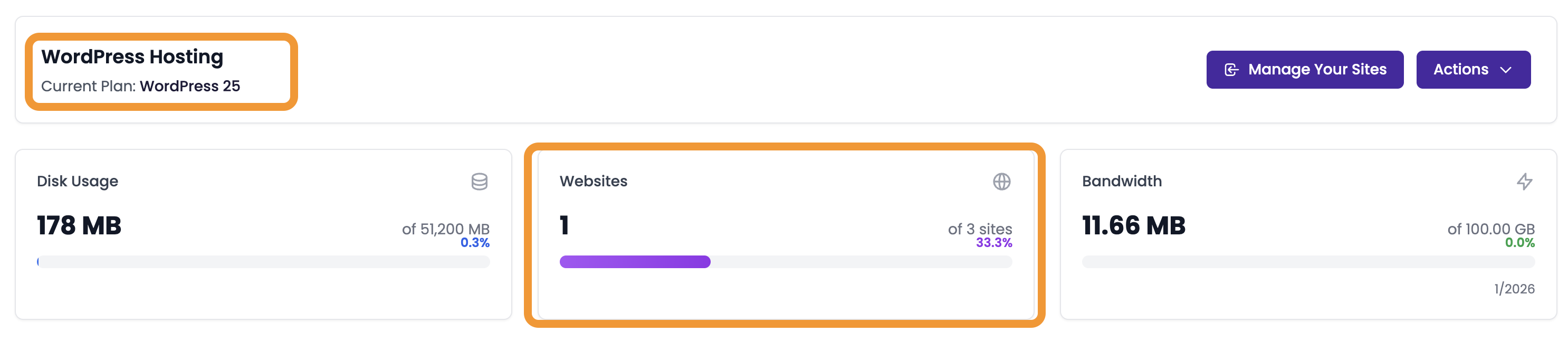Click the "of 51,200 MB" disk limit text
Viewport: 1568px width, 341px height.
pos(446,229)
